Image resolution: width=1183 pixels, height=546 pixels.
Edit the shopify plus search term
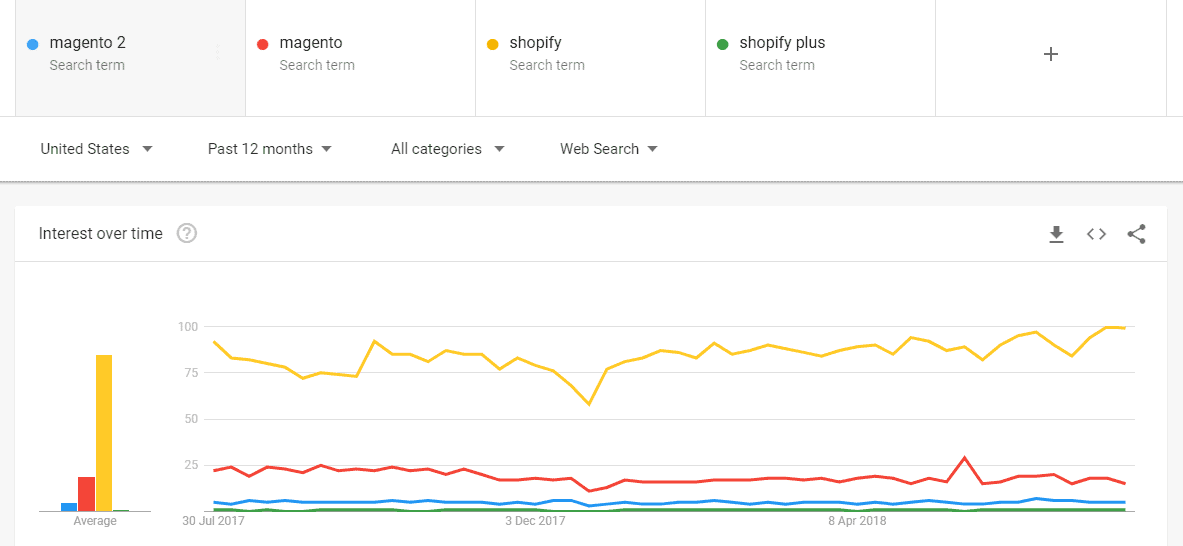782,43
